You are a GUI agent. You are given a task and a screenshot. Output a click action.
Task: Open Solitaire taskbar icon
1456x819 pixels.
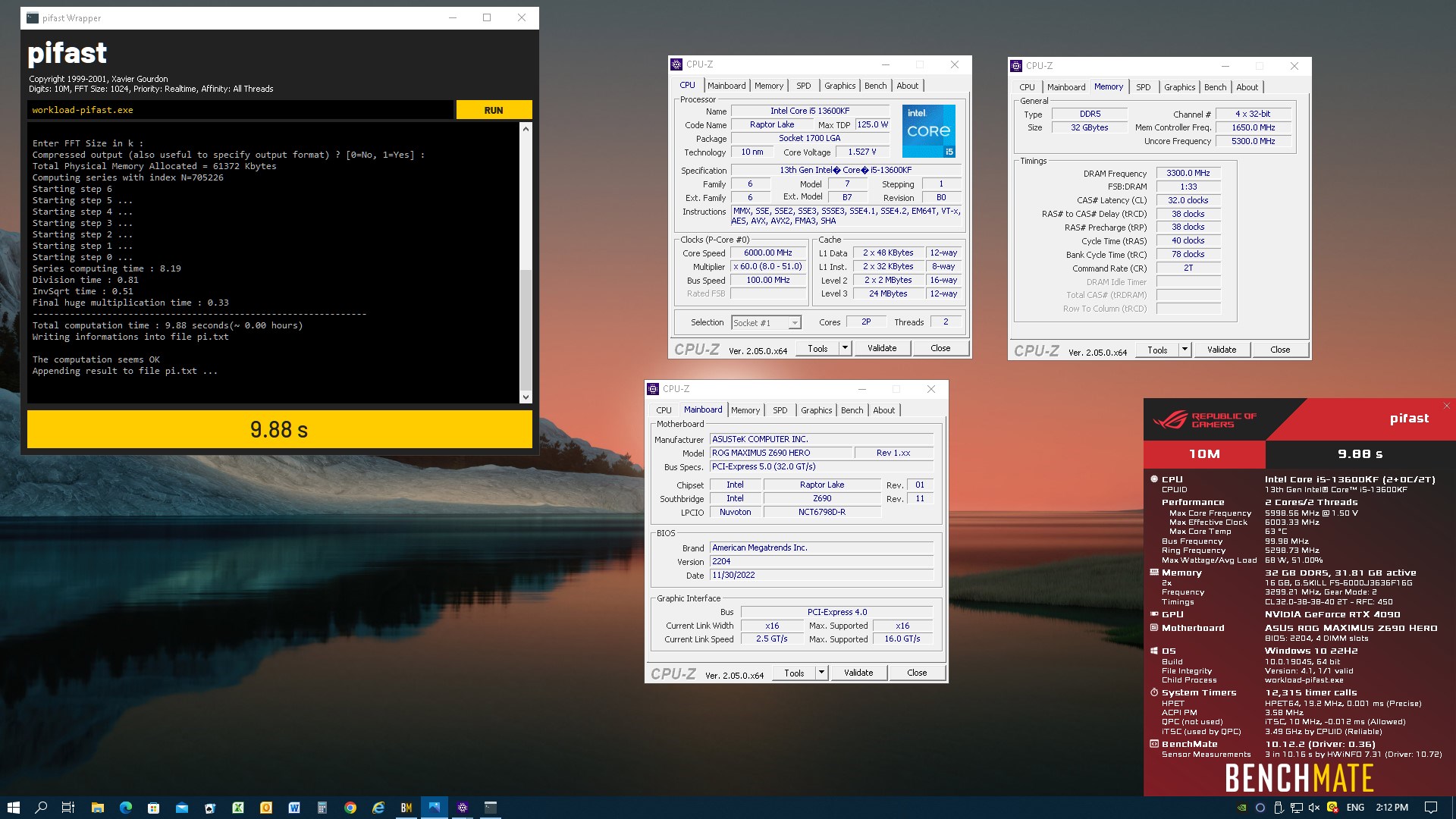210,808
